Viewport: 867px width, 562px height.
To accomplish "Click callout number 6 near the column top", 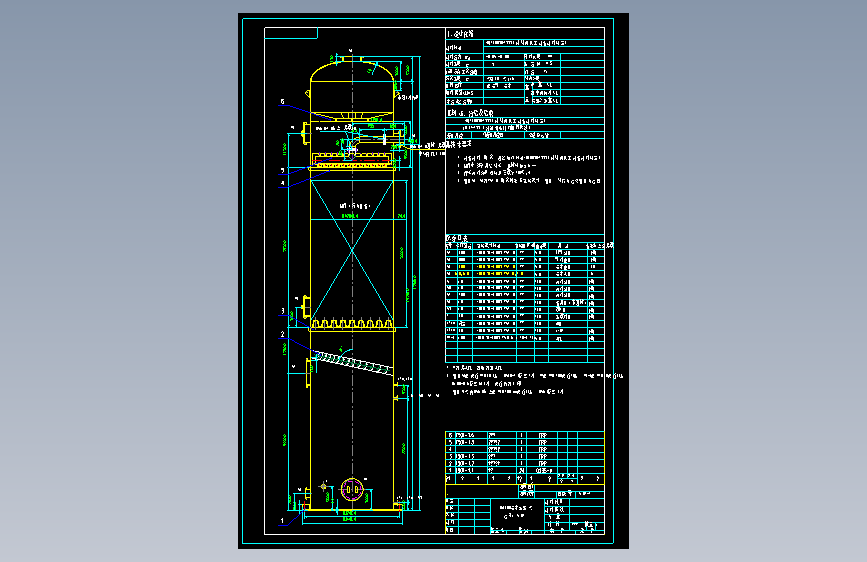I will 283,102.
